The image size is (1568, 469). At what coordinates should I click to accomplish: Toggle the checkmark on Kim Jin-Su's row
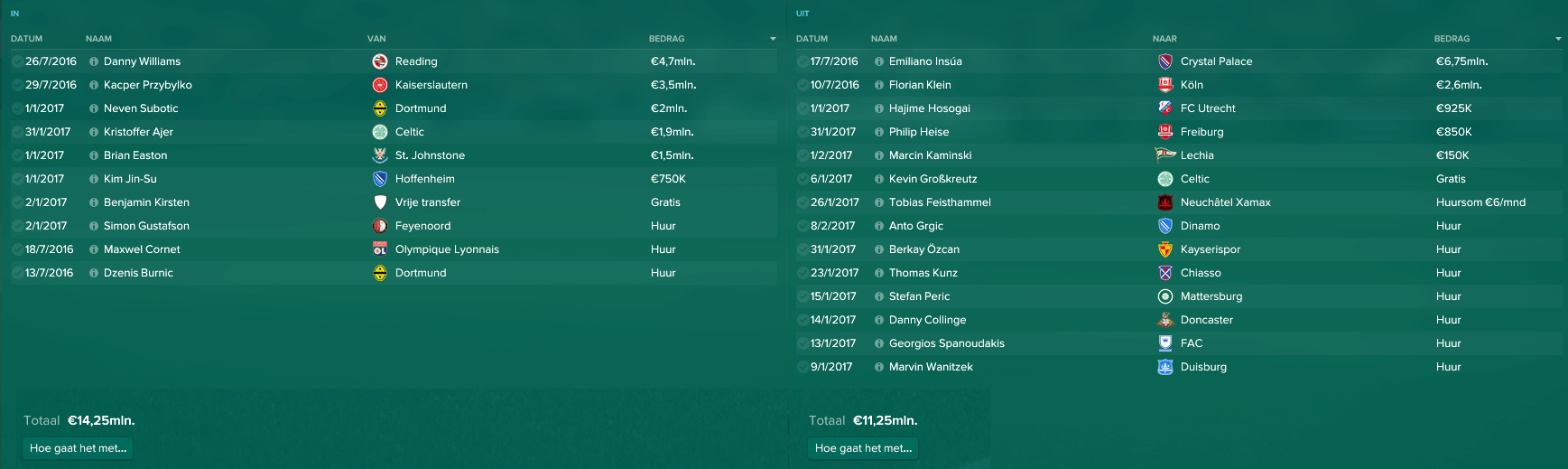click(17, 179)
